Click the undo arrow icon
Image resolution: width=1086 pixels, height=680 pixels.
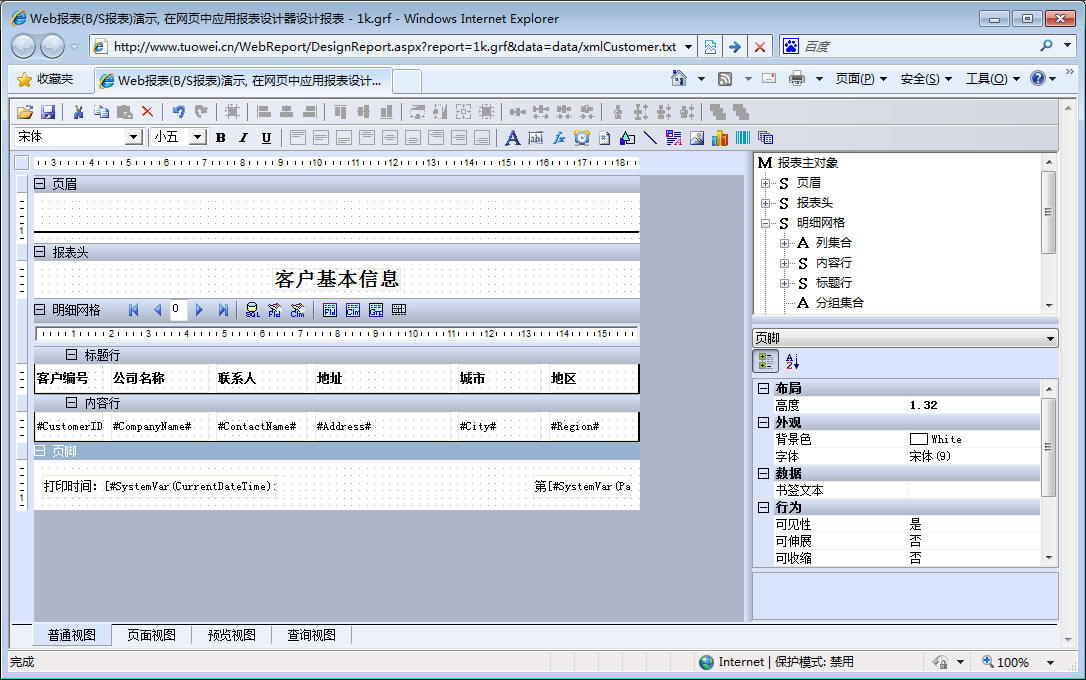click(x=178, y=112)
